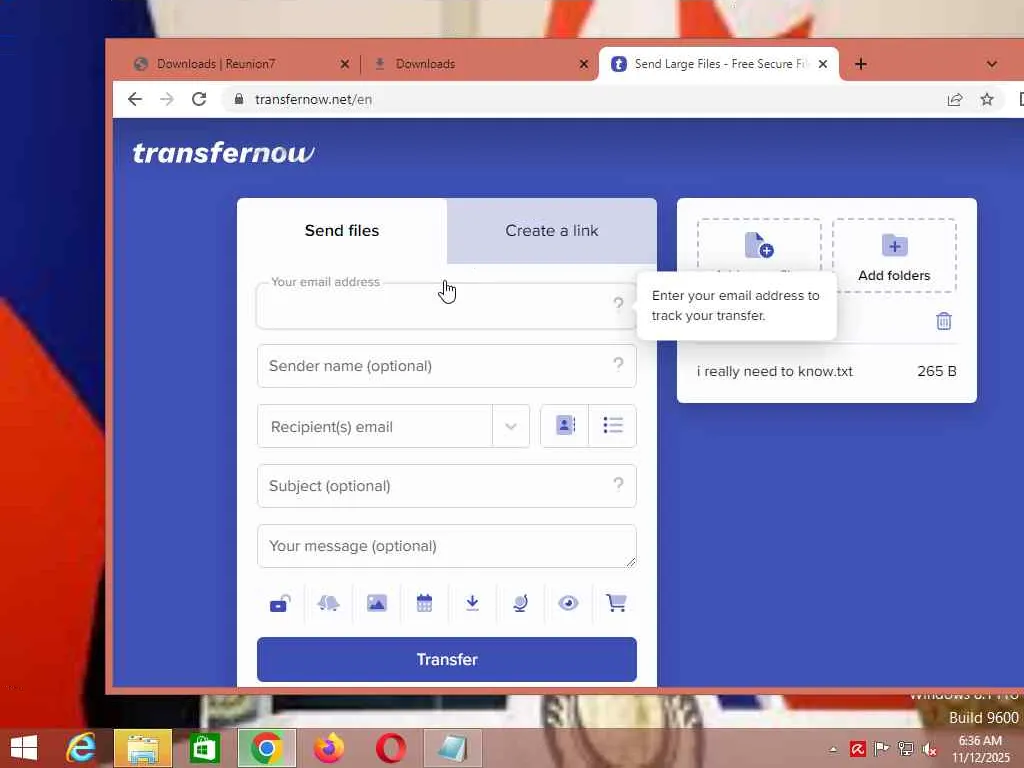Switch to the Downloads | Reunion7 browser tab
This screenshot has width=1024, height=768.
(x=235, y=64)
